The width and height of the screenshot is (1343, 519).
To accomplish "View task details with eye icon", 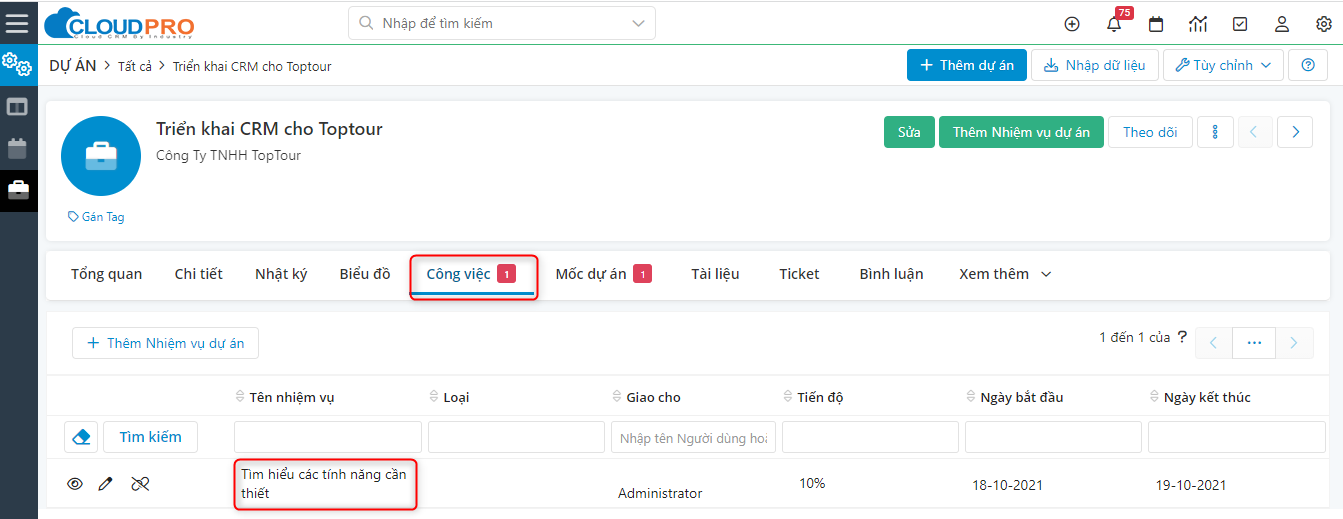I will [75, 484].
